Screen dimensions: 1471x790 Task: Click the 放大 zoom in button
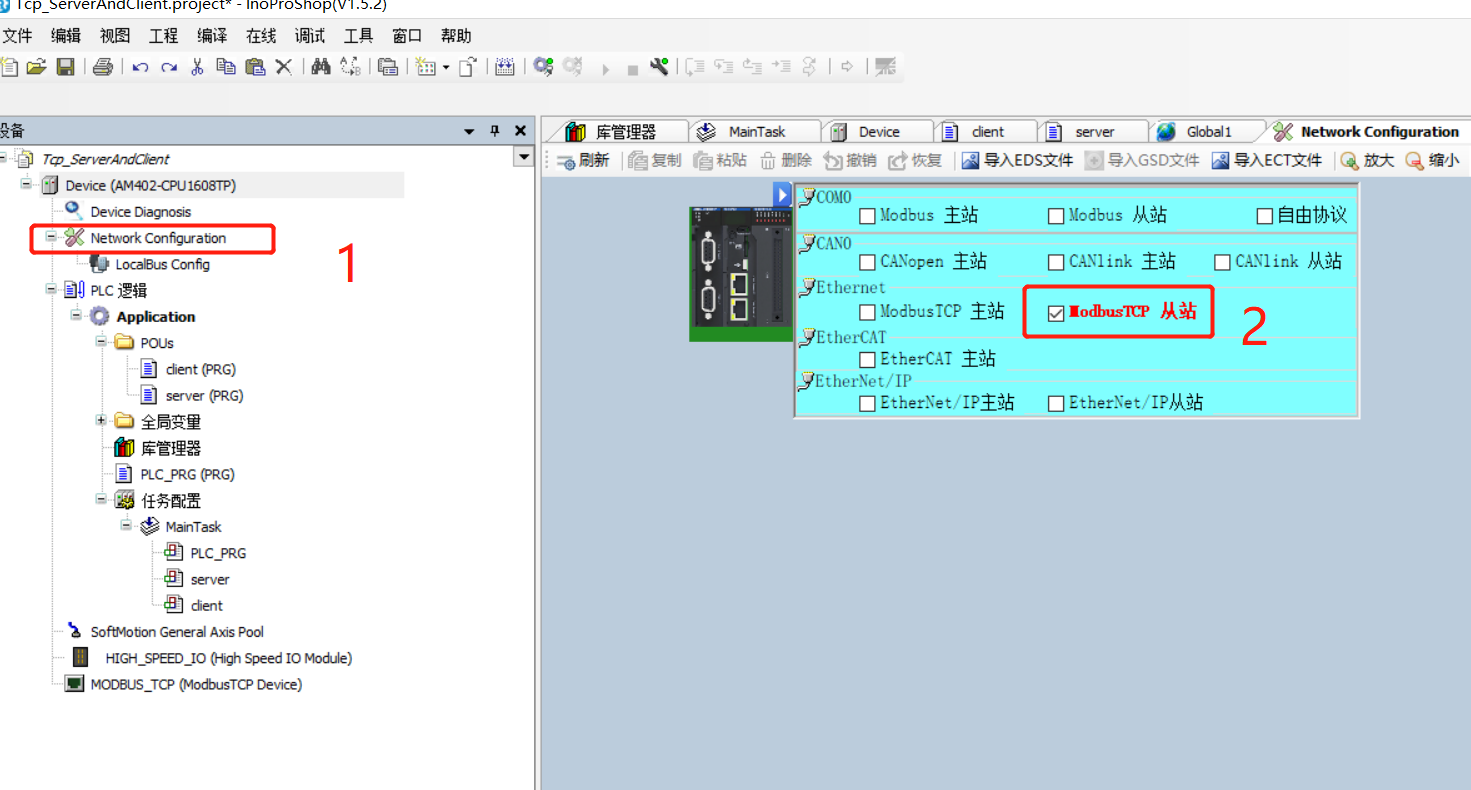pyautogui.click(x=1368, y=160)
